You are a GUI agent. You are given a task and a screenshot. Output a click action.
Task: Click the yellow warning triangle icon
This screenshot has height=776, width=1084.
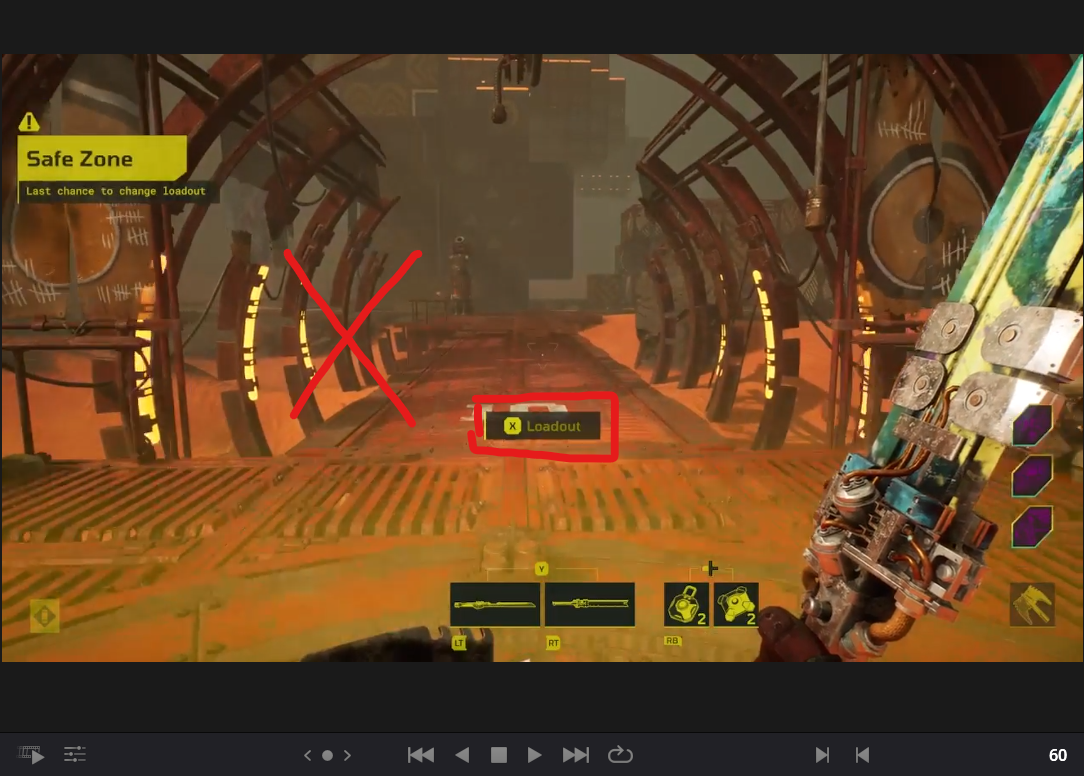coord(29,122)
